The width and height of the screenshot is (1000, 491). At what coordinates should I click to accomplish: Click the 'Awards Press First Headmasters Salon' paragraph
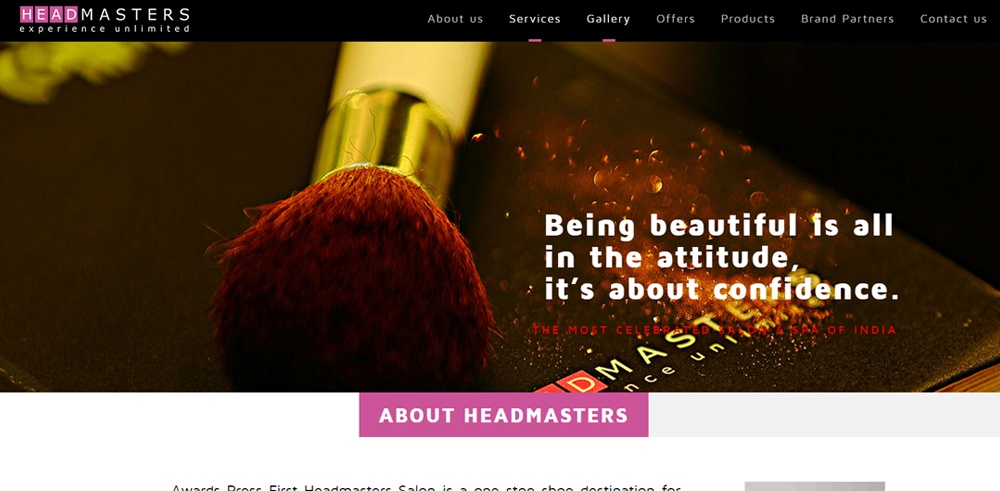[427, 488]
